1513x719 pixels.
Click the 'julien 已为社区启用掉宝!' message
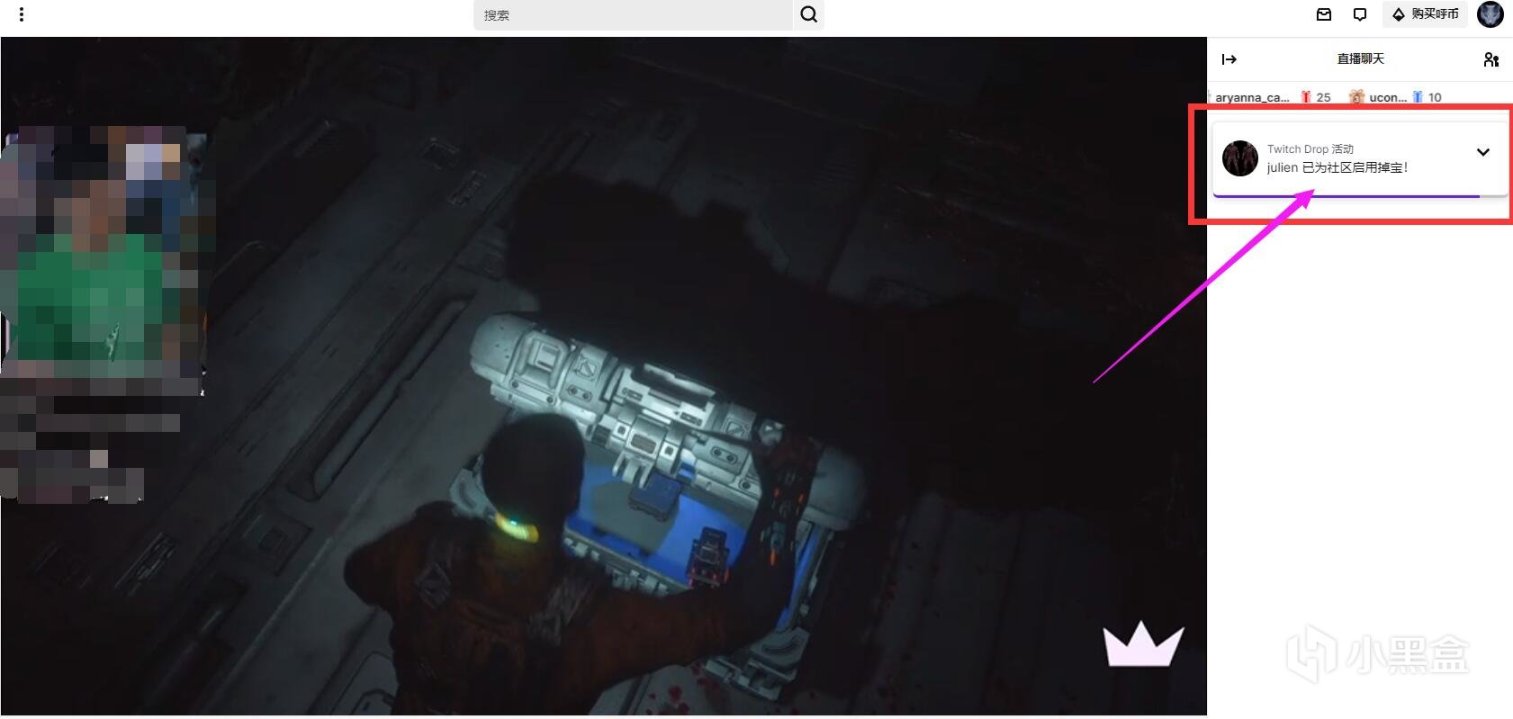(1338, 168)
